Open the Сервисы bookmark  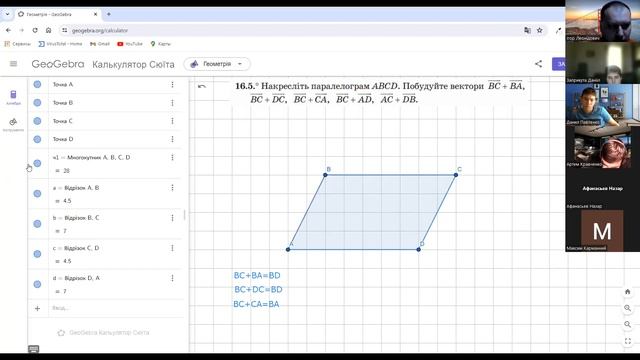(17, 44)
